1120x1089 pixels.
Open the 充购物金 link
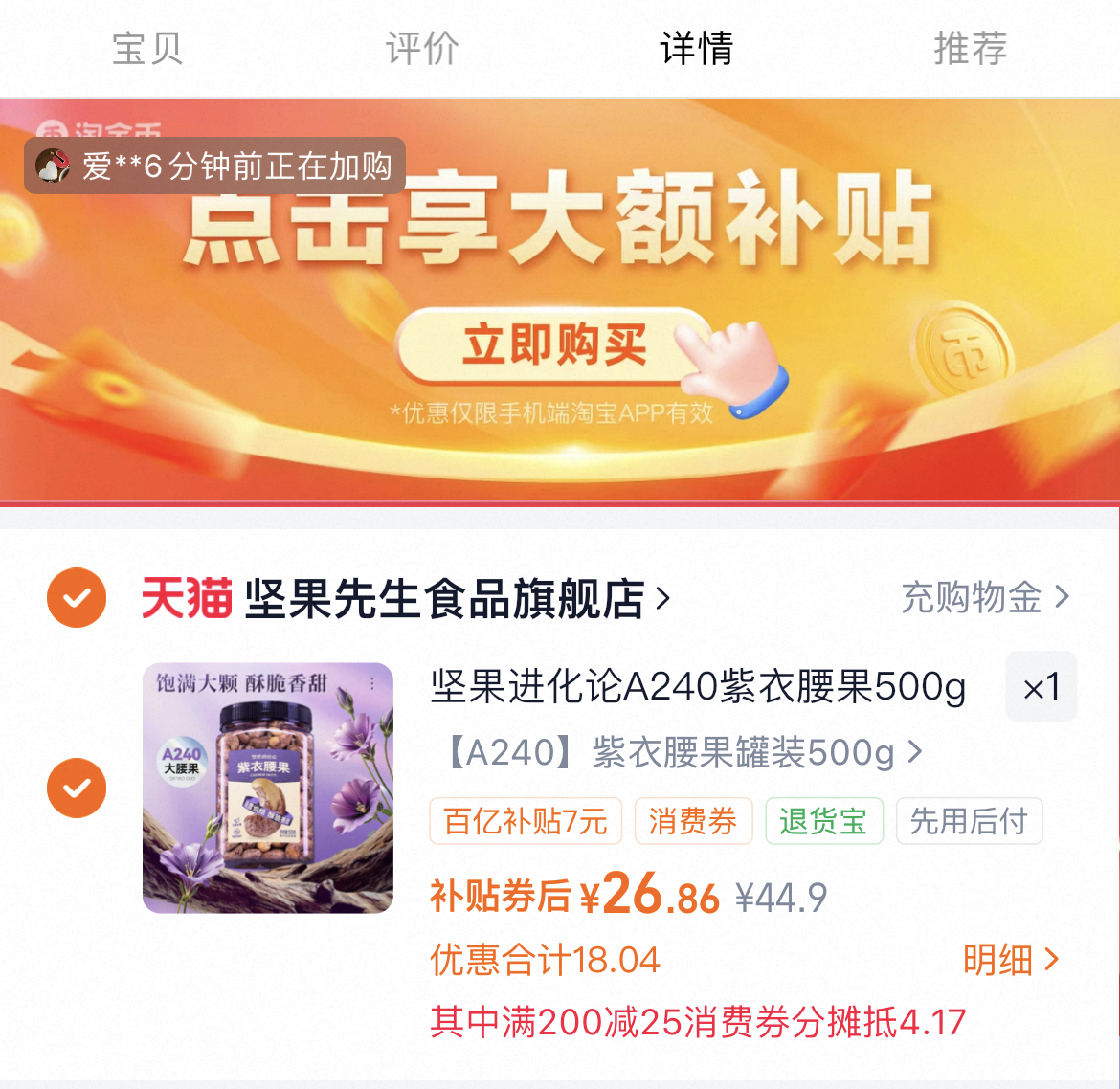click(x=986, y=597)
